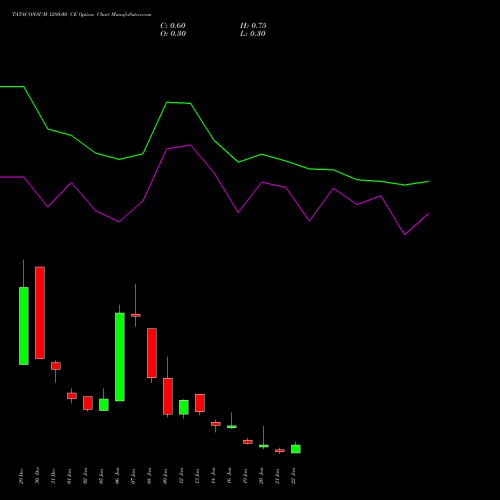Click the '02 Jan' date label
Viewport: 500px width, 500px height.
[x=85, y=476]
